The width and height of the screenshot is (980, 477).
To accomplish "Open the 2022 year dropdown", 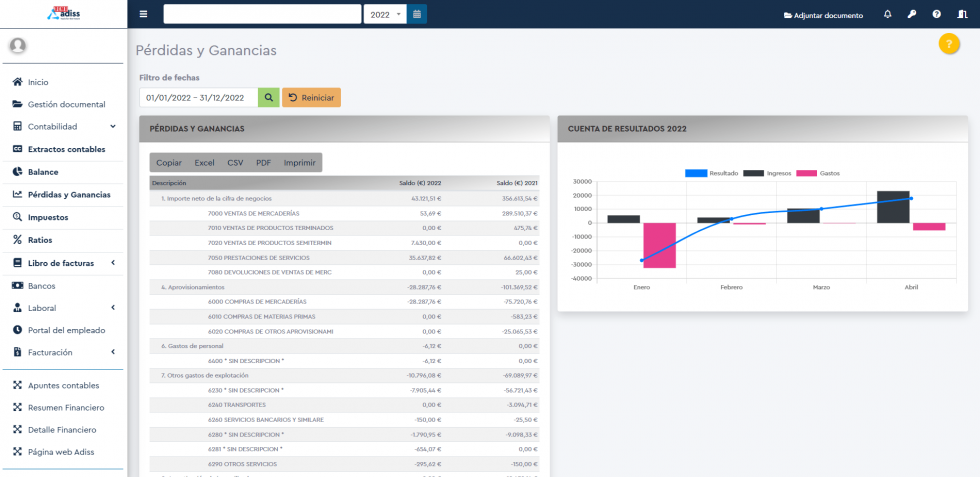I will pos(385,14).
